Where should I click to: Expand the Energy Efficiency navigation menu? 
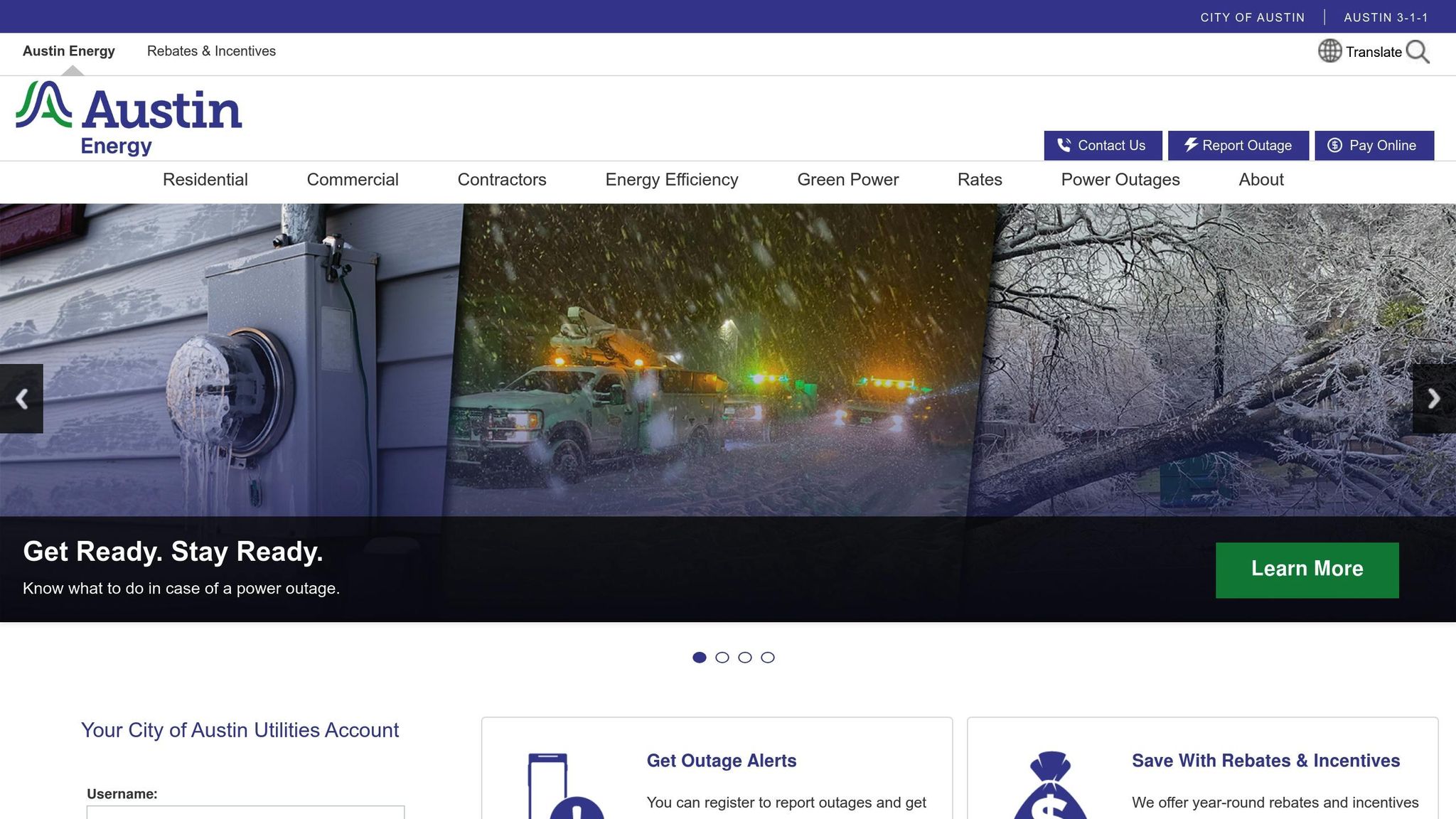click(671, 180)
